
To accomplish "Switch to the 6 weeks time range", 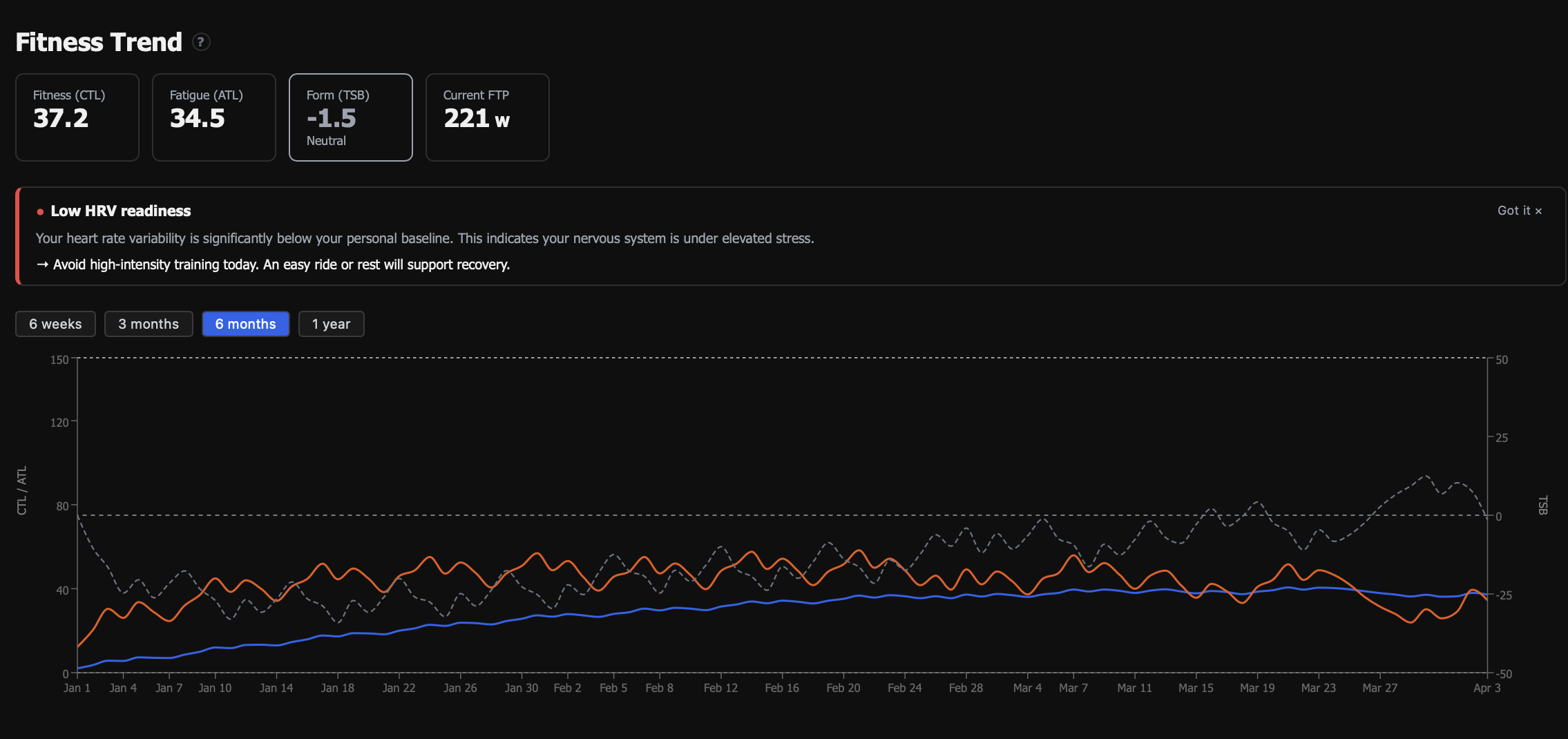I will click(x=55, y=323).
